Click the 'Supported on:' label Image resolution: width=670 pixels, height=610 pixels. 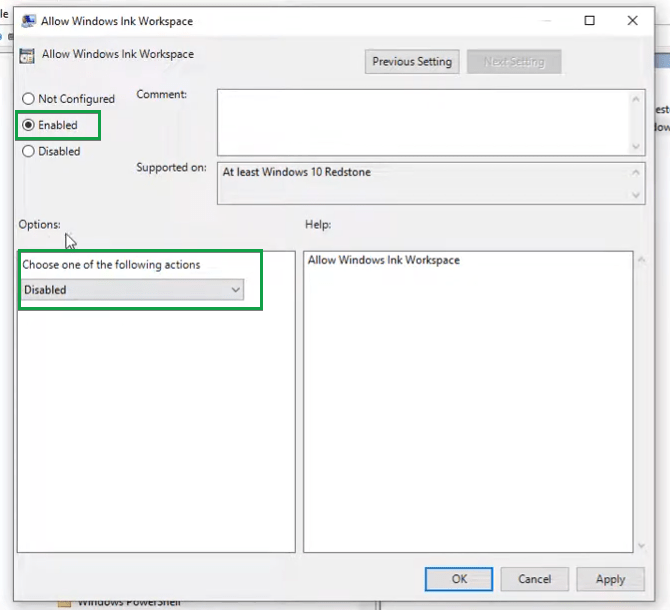[x=171, y=167]
